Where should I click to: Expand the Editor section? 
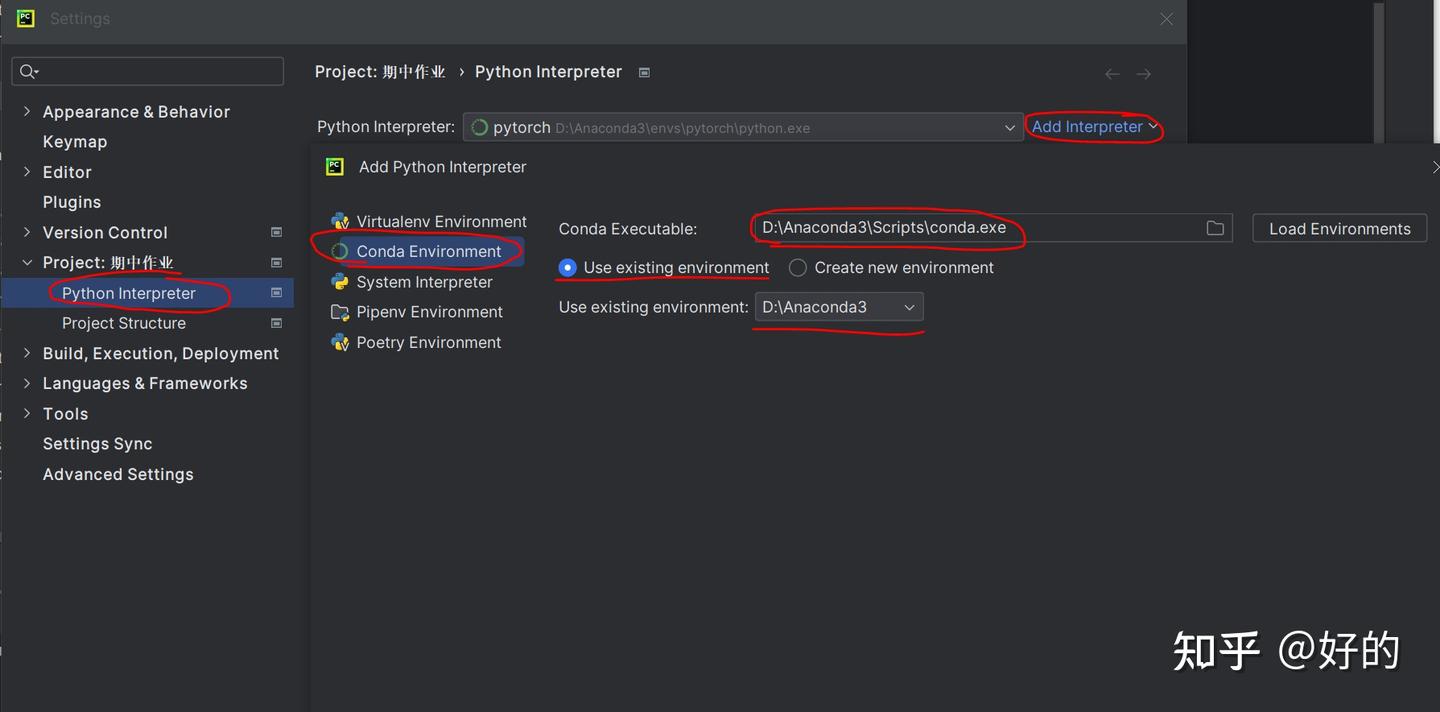(x=27, y=172)
